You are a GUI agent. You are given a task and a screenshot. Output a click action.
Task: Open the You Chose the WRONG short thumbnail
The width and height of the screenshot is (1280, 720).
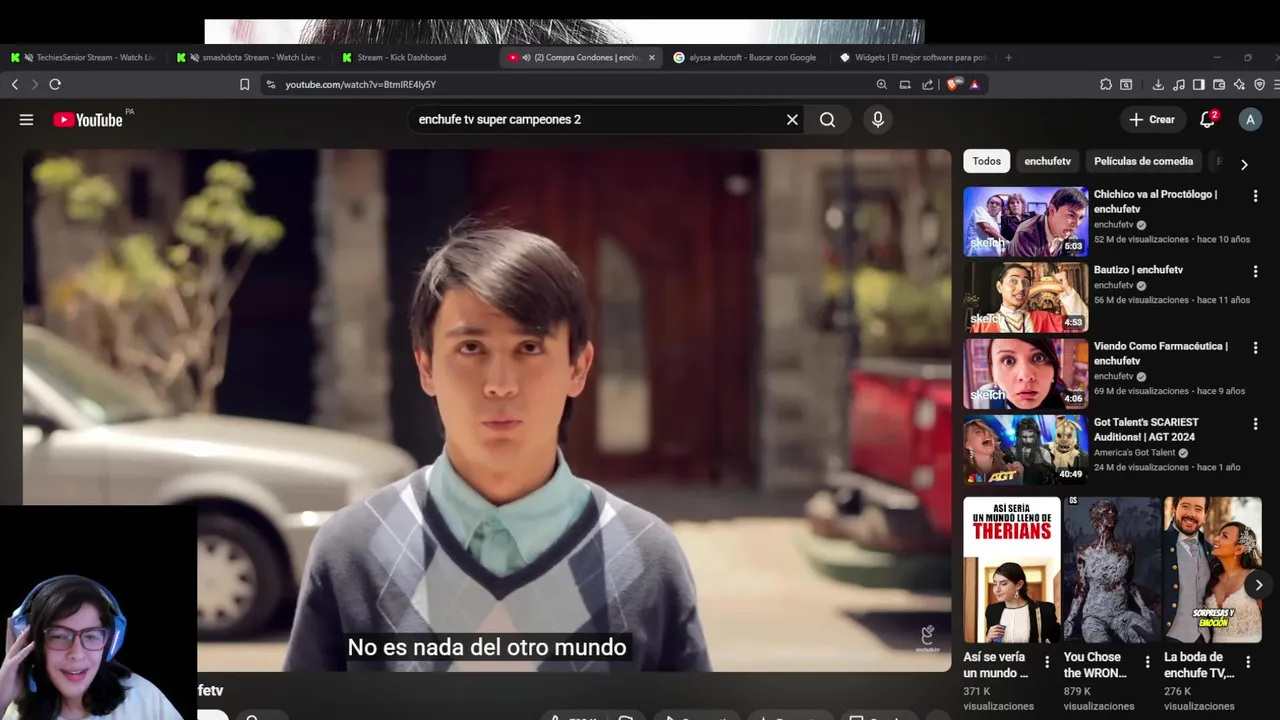(x=1112, y=570)
